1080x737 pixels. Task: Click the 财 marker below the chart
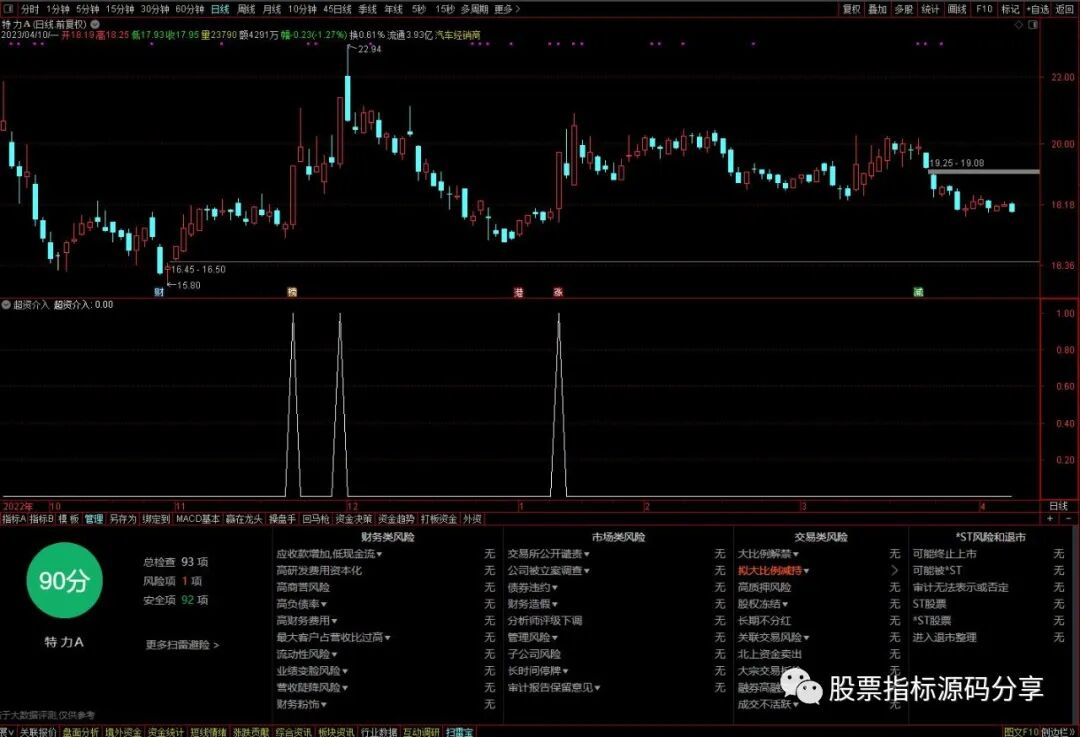(x=159, y=292)
